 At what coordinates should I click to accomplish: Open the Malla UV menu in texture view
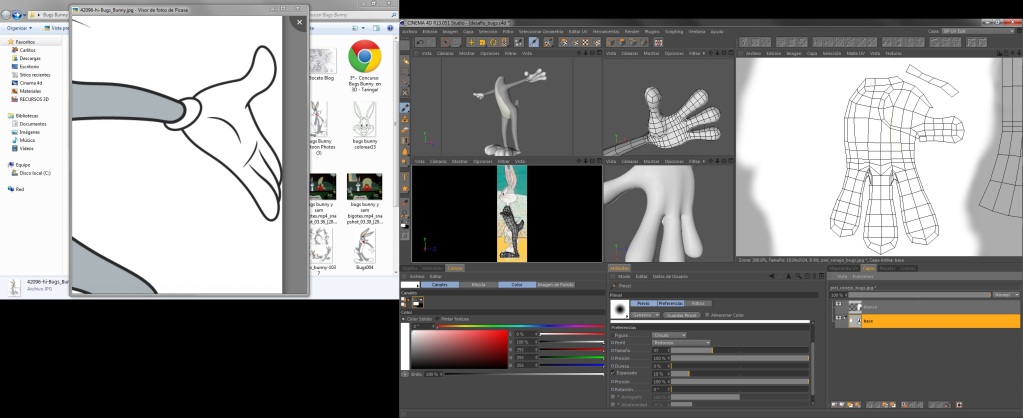point(855,53)
